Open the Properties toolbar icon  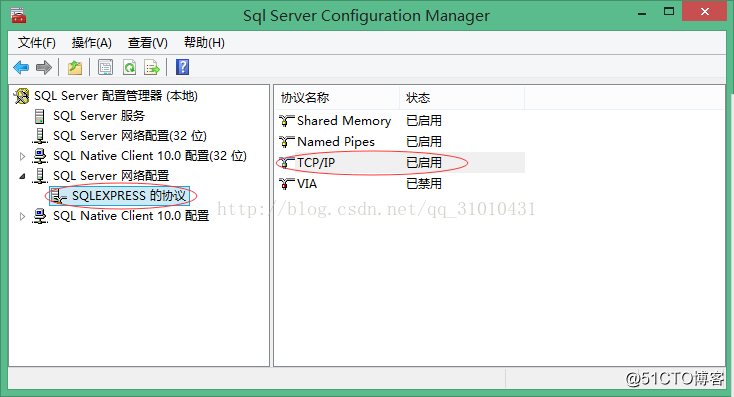(105, 67)
